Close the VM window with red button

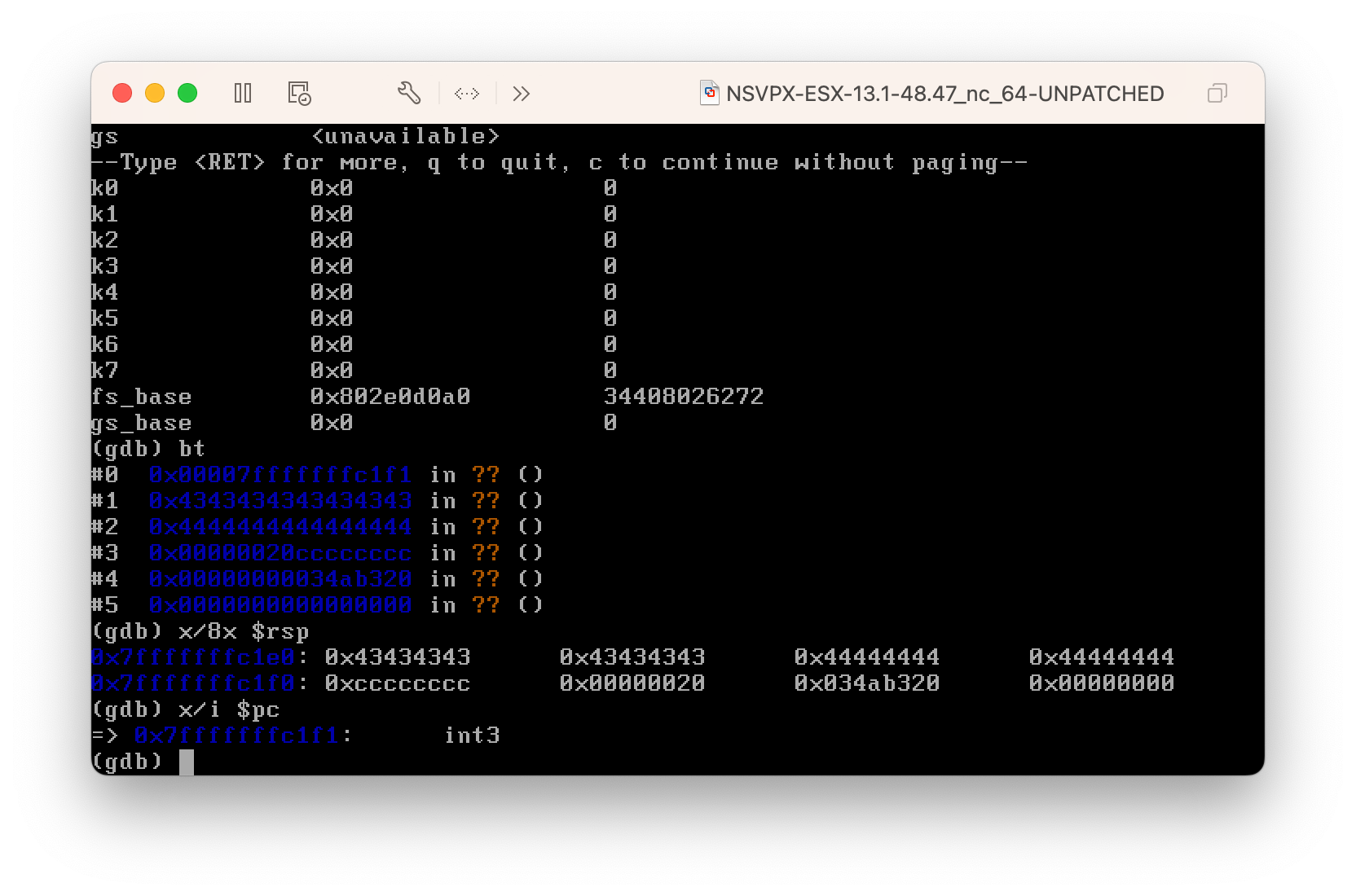(122, 93)
